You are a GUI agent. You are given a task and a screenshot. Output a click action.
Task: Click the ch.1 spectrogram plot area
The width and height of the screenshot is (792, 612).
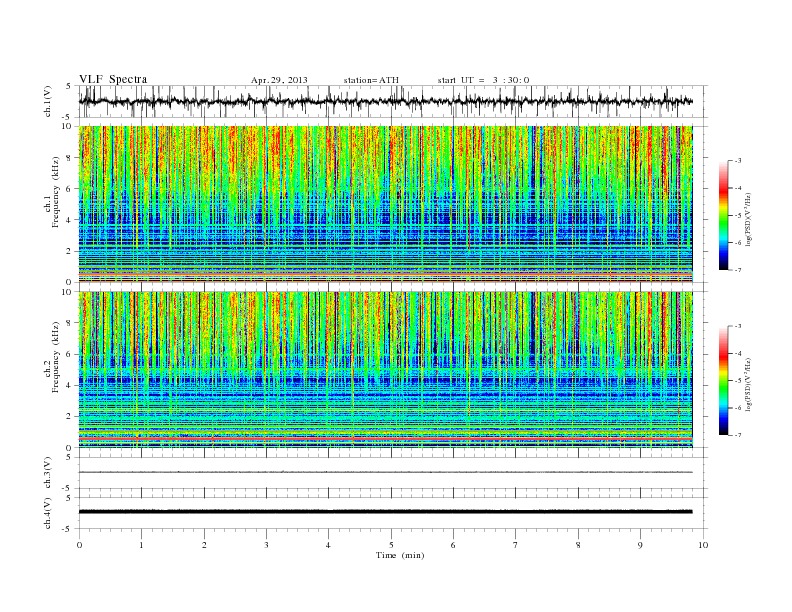pos(385,204)
